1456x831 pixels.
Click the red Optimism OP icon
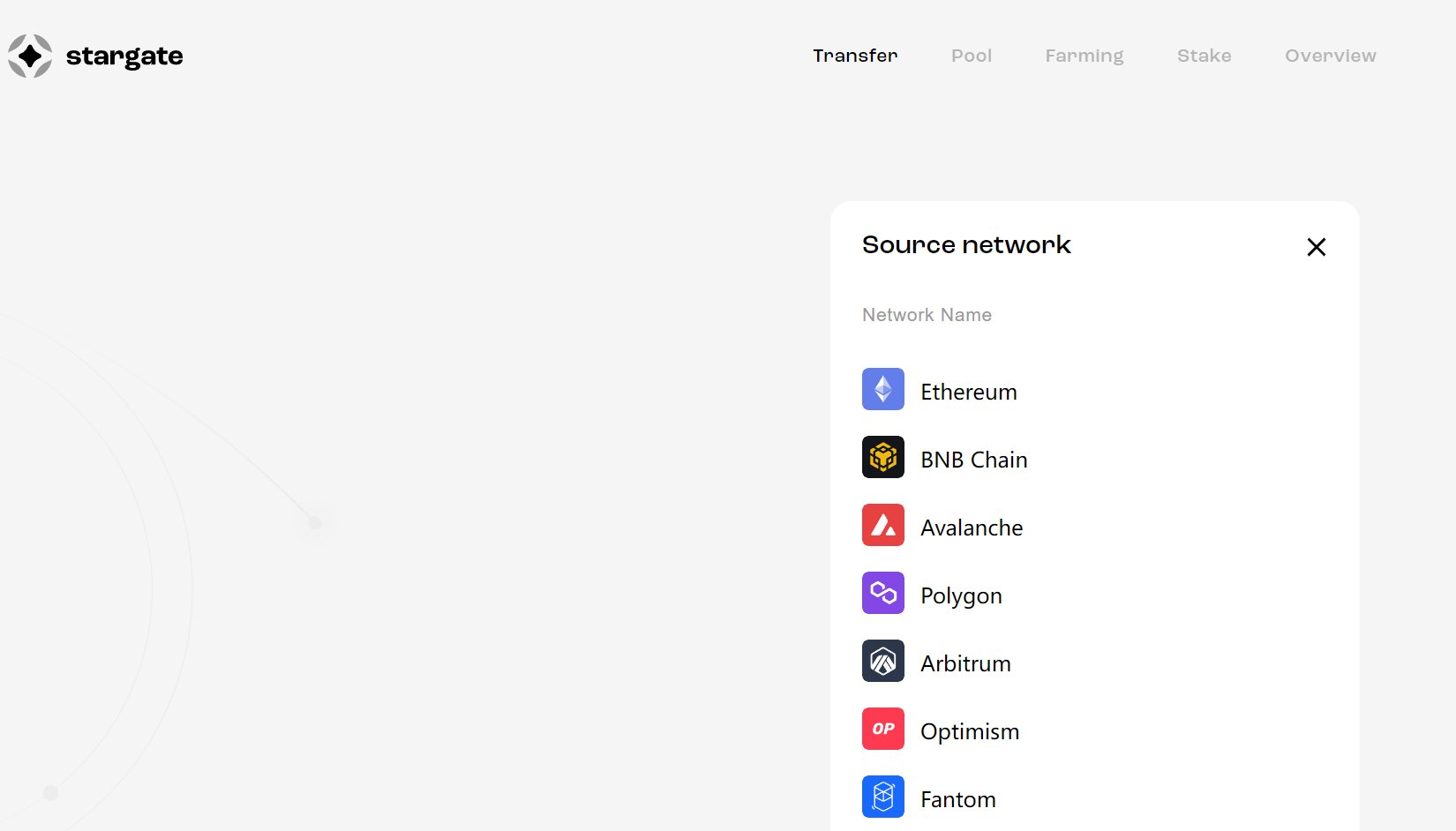(882, 729)
